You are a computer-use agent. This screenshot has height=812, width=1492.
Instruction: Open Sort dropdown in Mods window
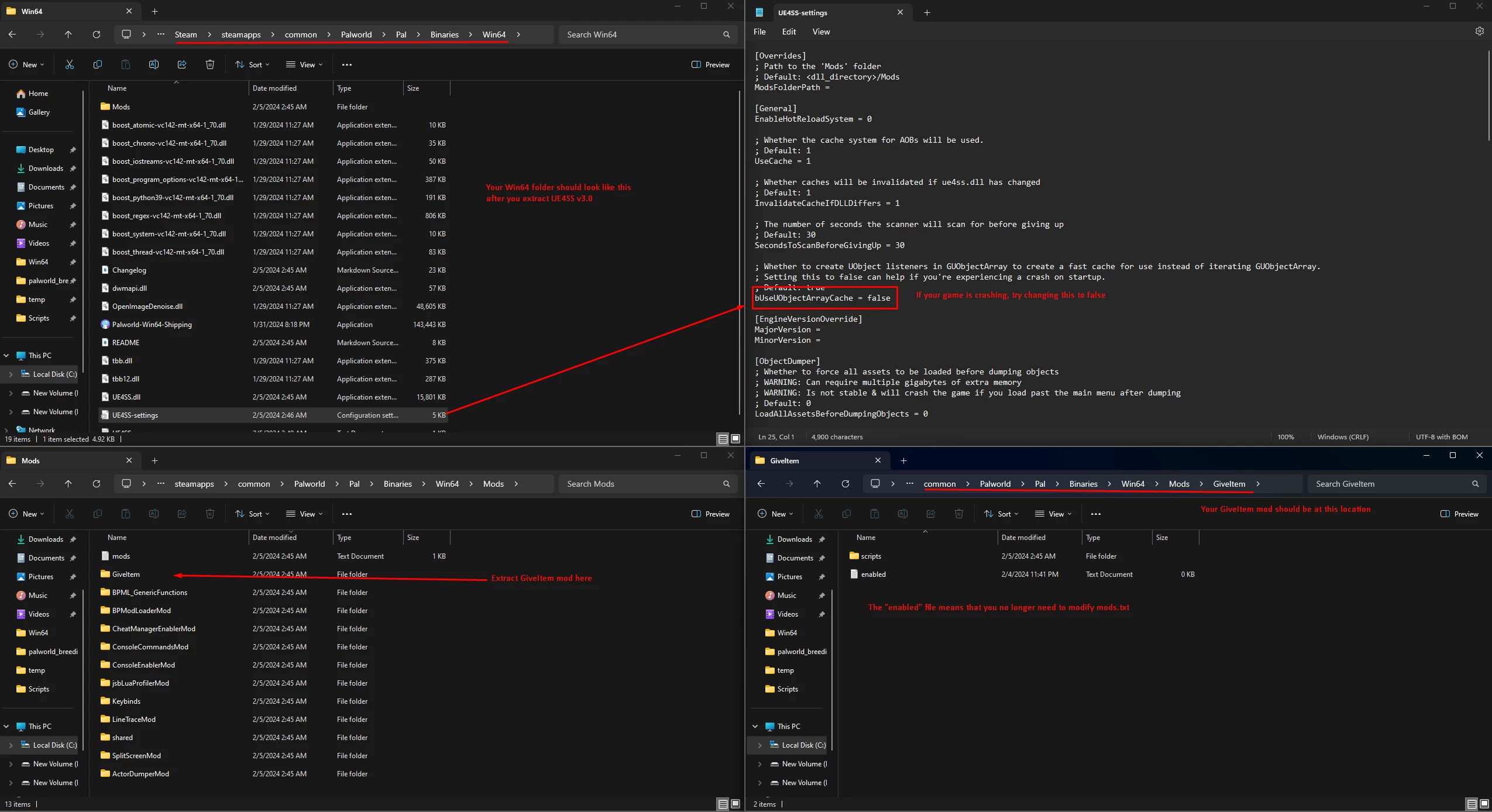point(253,514)
